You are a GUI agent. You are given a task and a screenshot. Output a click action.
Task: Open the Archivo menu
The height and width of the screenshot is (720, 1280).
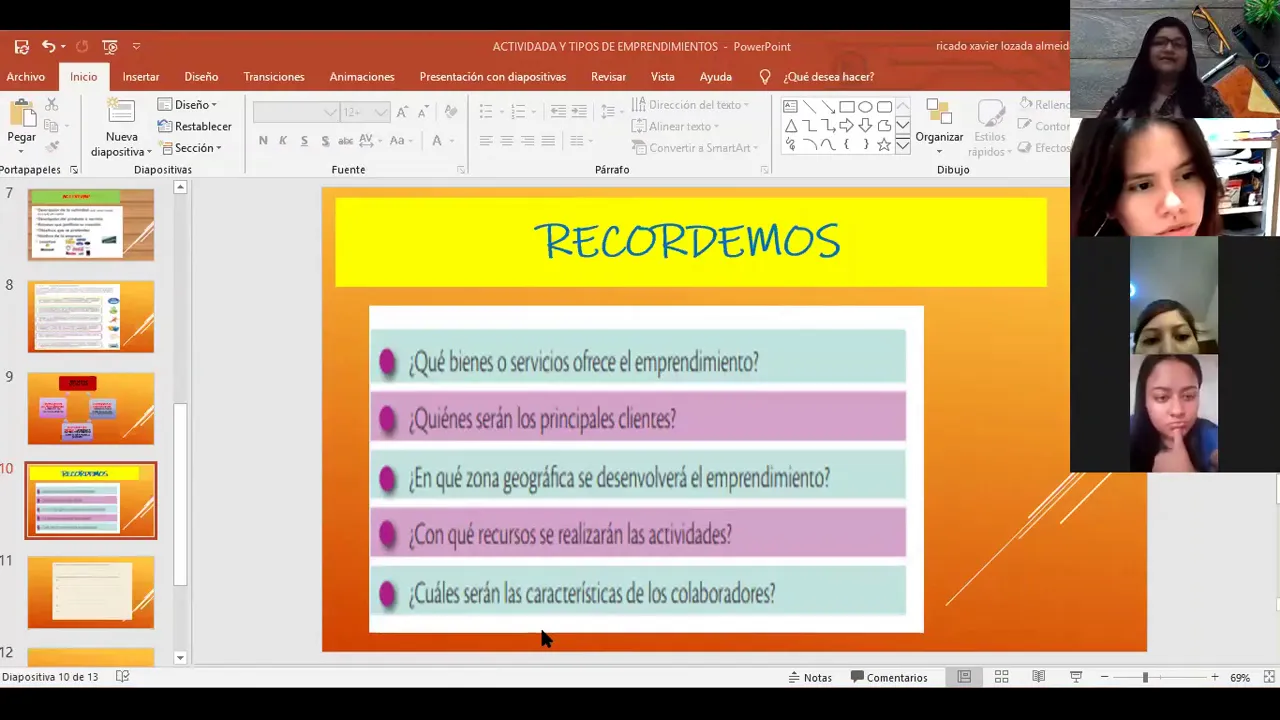tap(25, 76)
